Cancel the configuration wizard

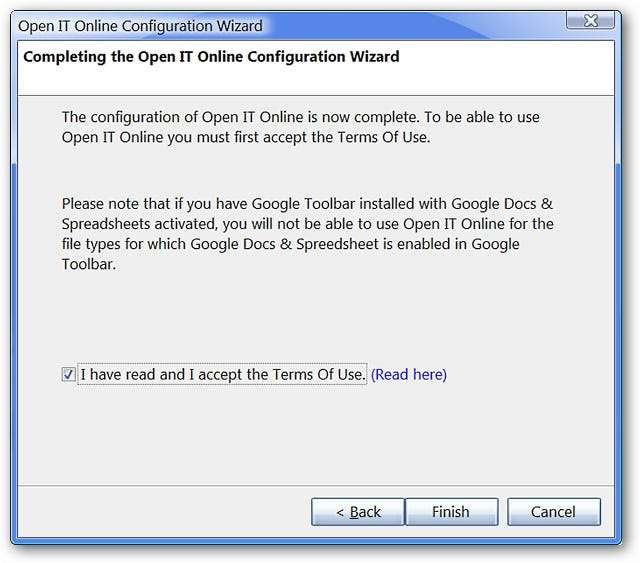[x=553, y=512]
